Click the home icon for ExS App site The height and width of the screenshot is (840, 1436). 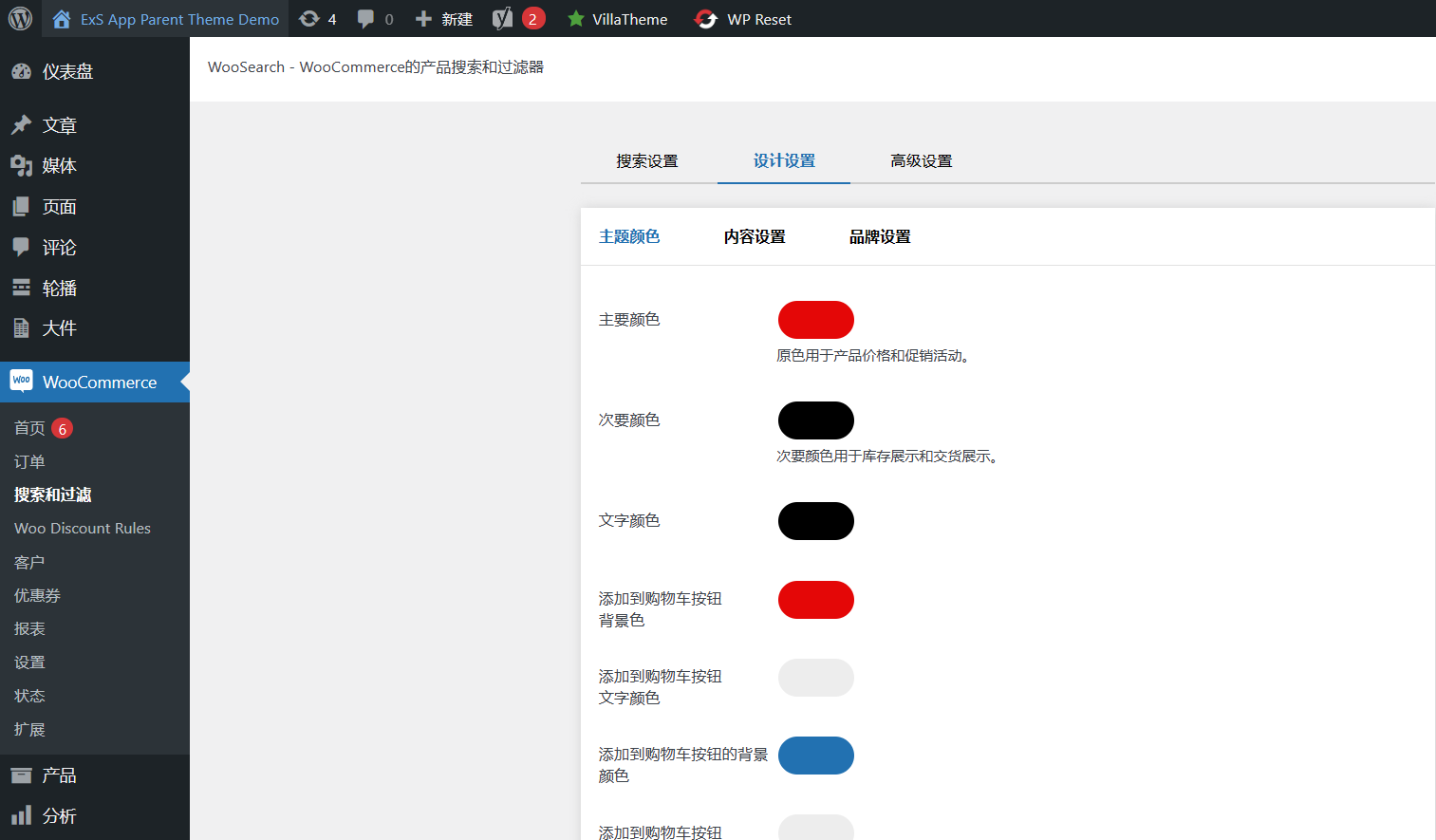pos(62,19)
